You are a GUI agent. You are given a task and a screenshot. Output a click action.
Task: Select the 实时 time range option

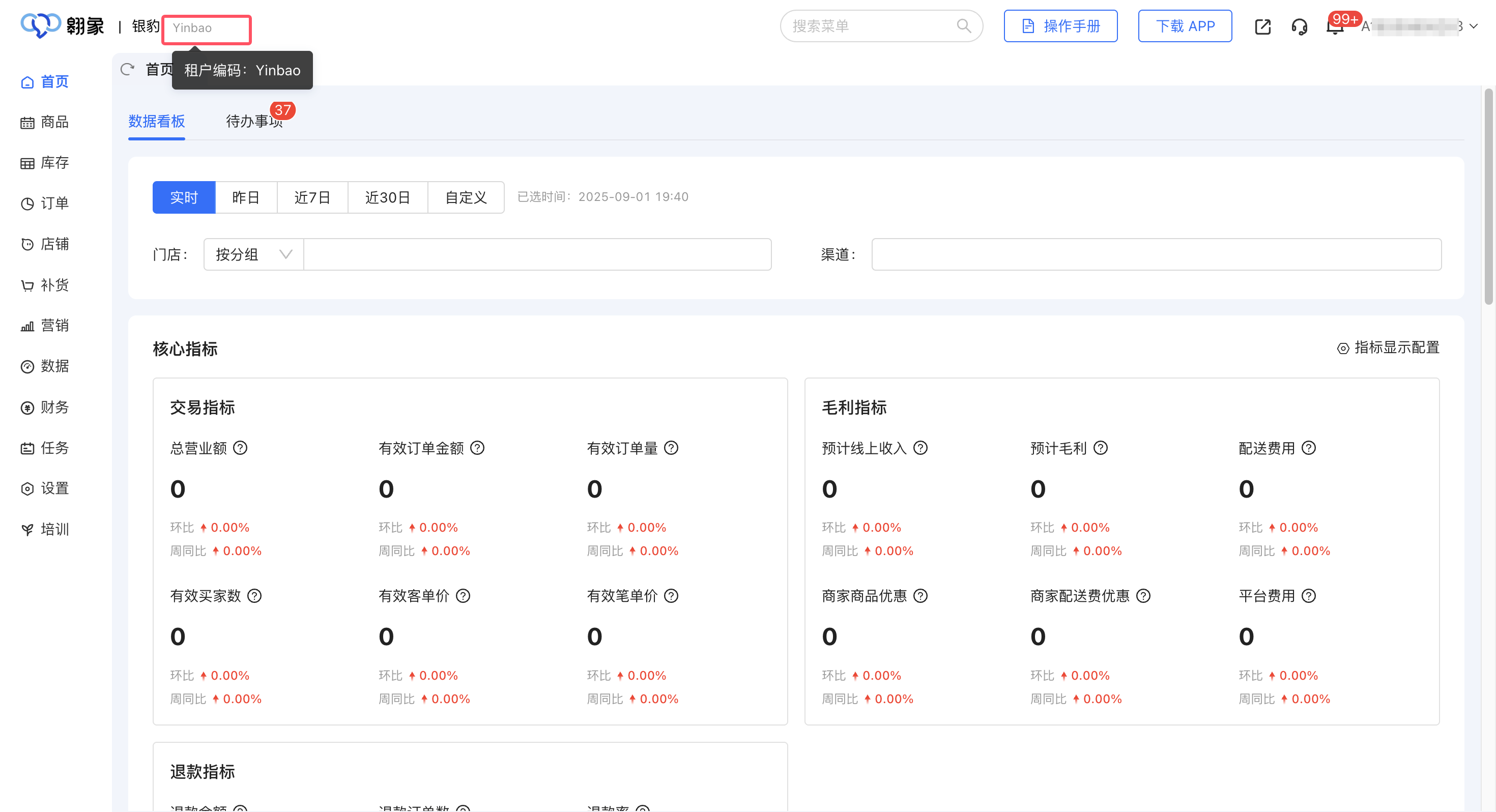(x=184, y=197)
